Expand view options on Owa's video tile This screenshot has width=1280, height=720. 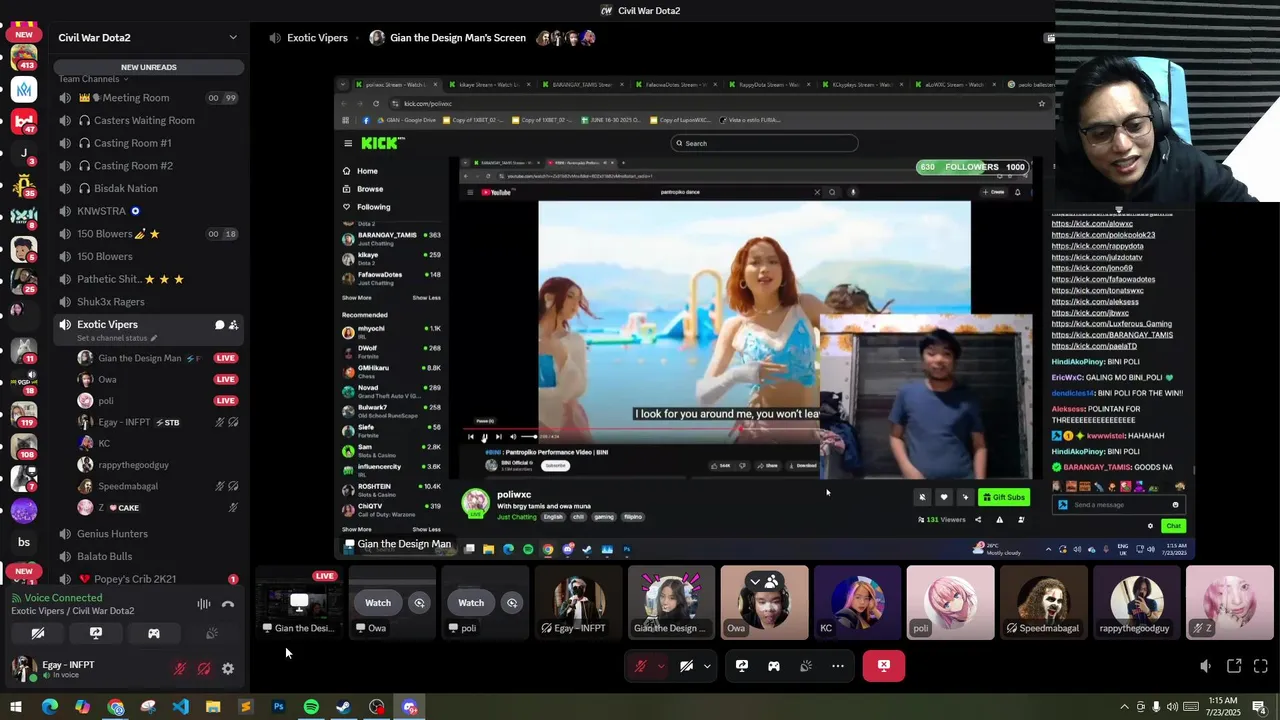pyautogui.click(x=755, y=581)
